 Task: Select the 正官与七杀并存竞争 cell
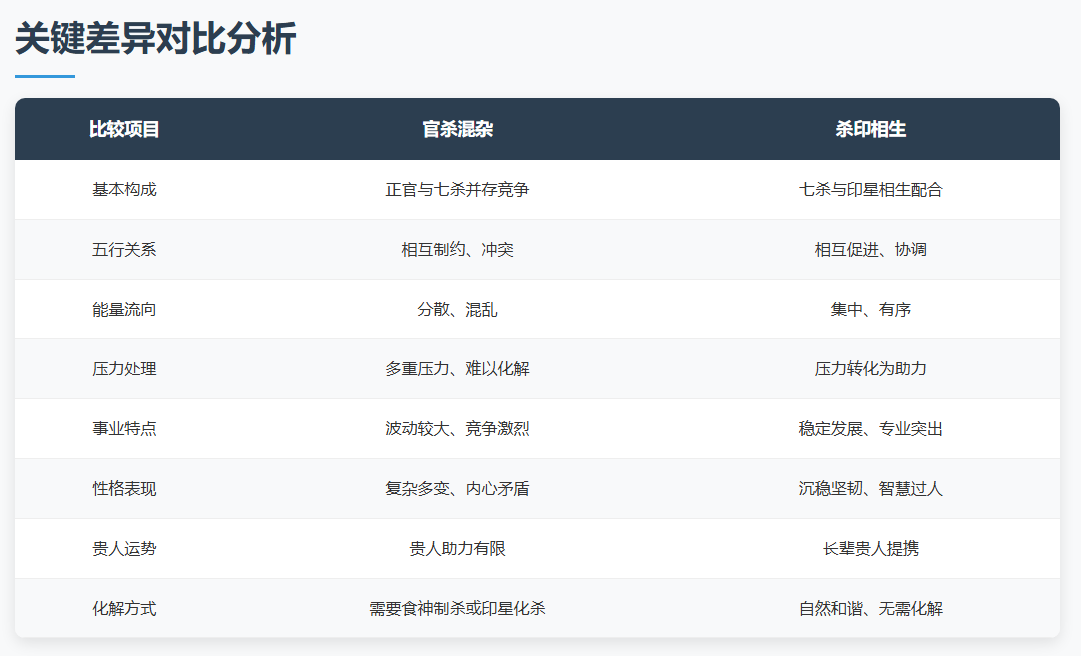tap(457, 190)
